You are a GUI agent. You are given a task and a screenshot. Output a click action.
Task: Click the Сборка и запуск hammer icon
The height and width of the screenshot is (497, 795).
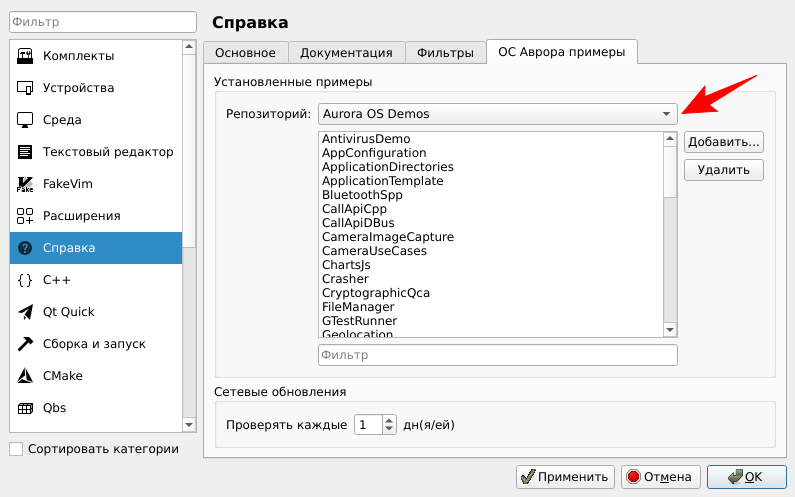(x=25, y=344)
